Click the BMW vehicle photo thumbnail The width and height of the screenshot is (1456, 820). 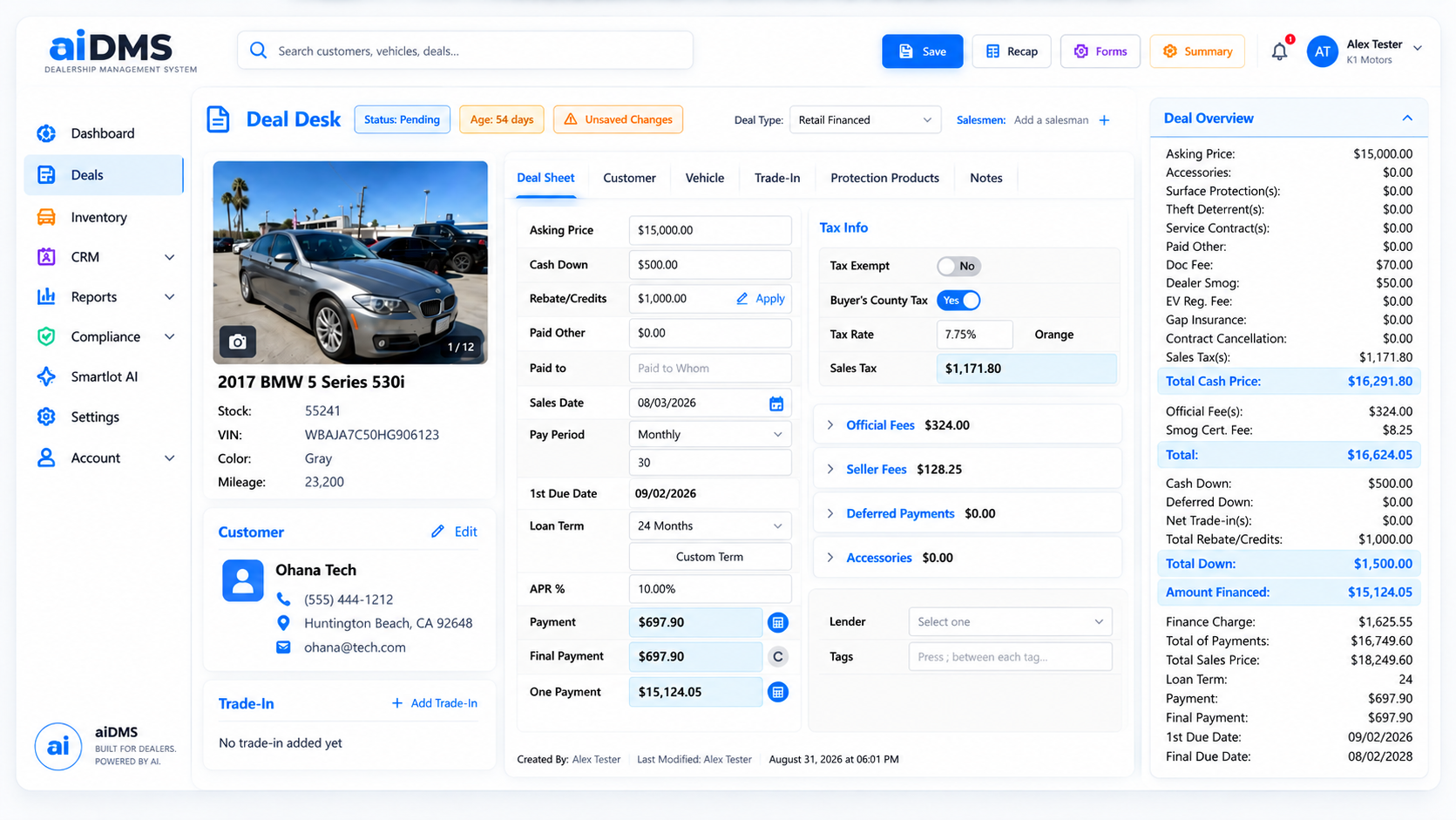350,262
